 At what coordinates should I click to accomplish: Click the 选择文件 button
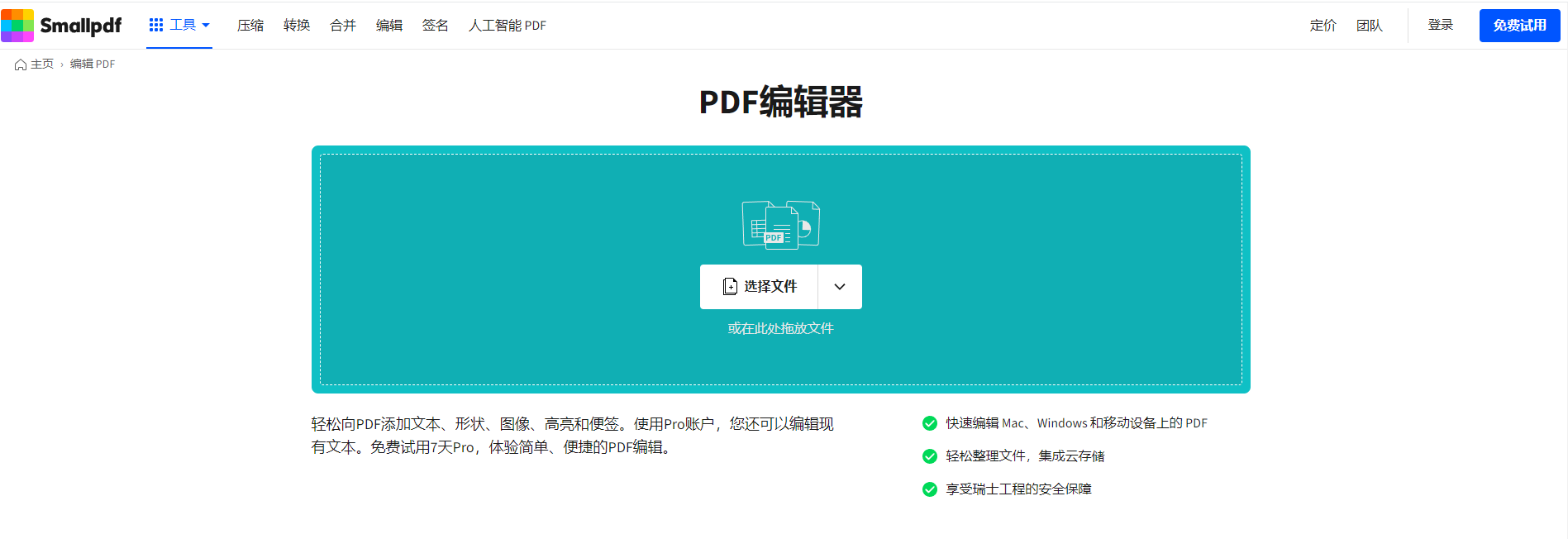[759, 287]
